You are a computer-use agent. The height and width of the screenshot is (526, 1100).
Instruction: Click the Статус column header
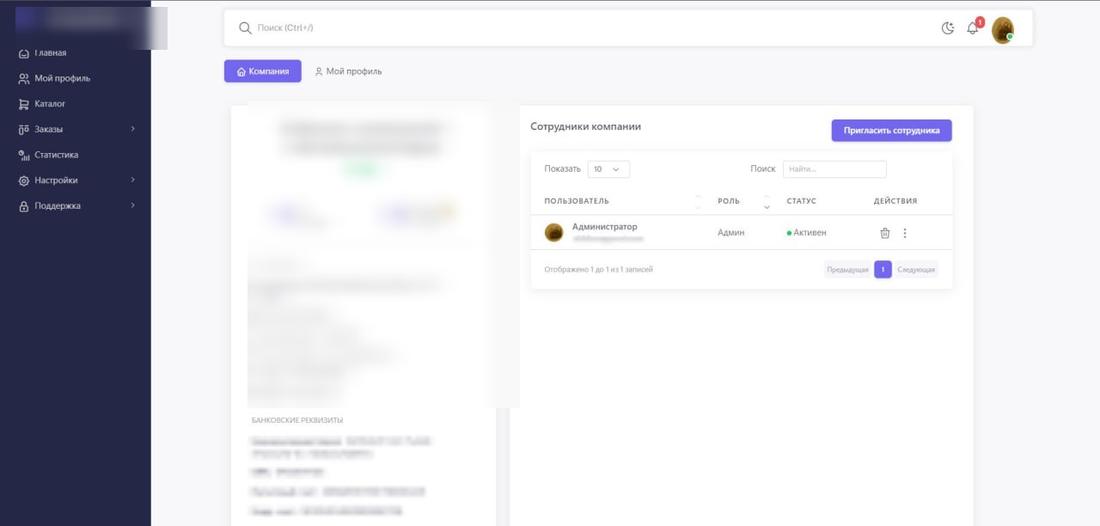(801, 201)
